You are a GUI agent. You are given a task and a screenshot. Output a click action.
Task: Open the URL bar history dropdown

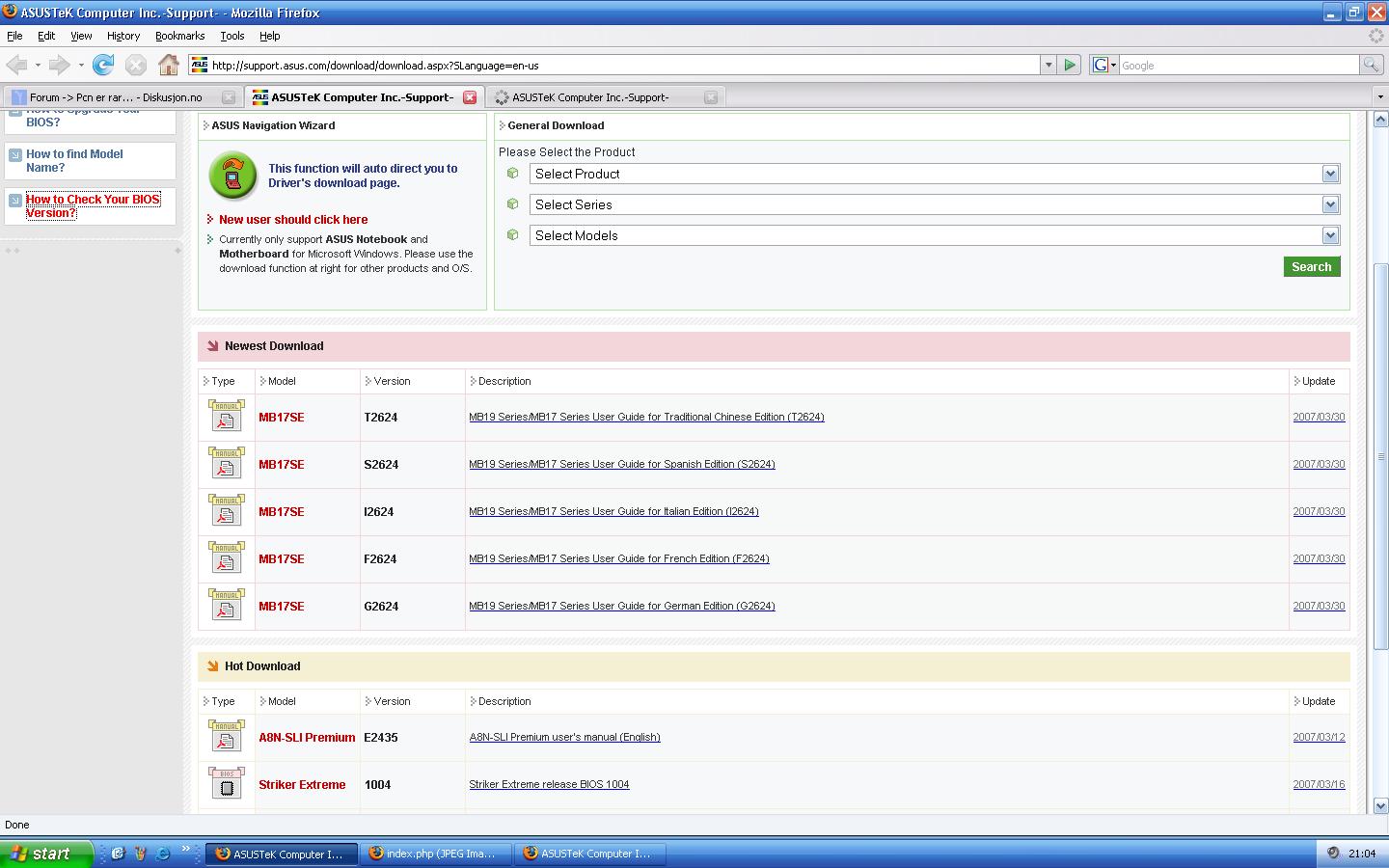(x=1049, y=66)
